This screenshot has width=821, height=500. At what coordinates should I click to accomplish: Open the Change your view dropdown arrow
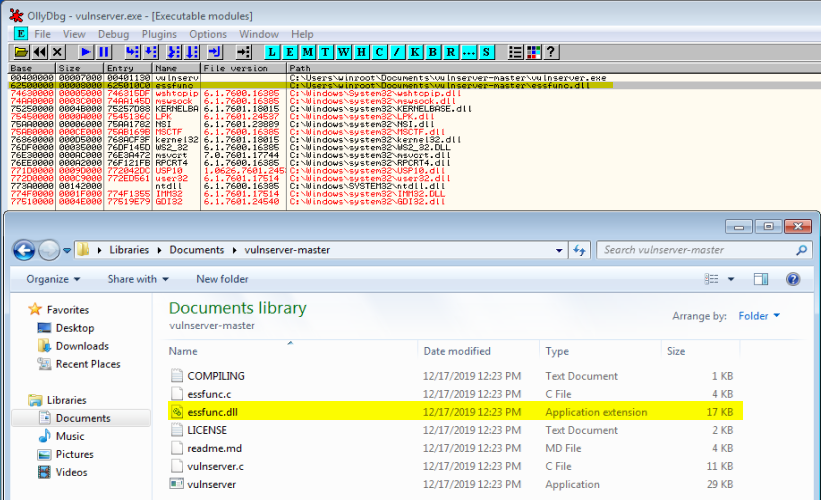[731, 279]
